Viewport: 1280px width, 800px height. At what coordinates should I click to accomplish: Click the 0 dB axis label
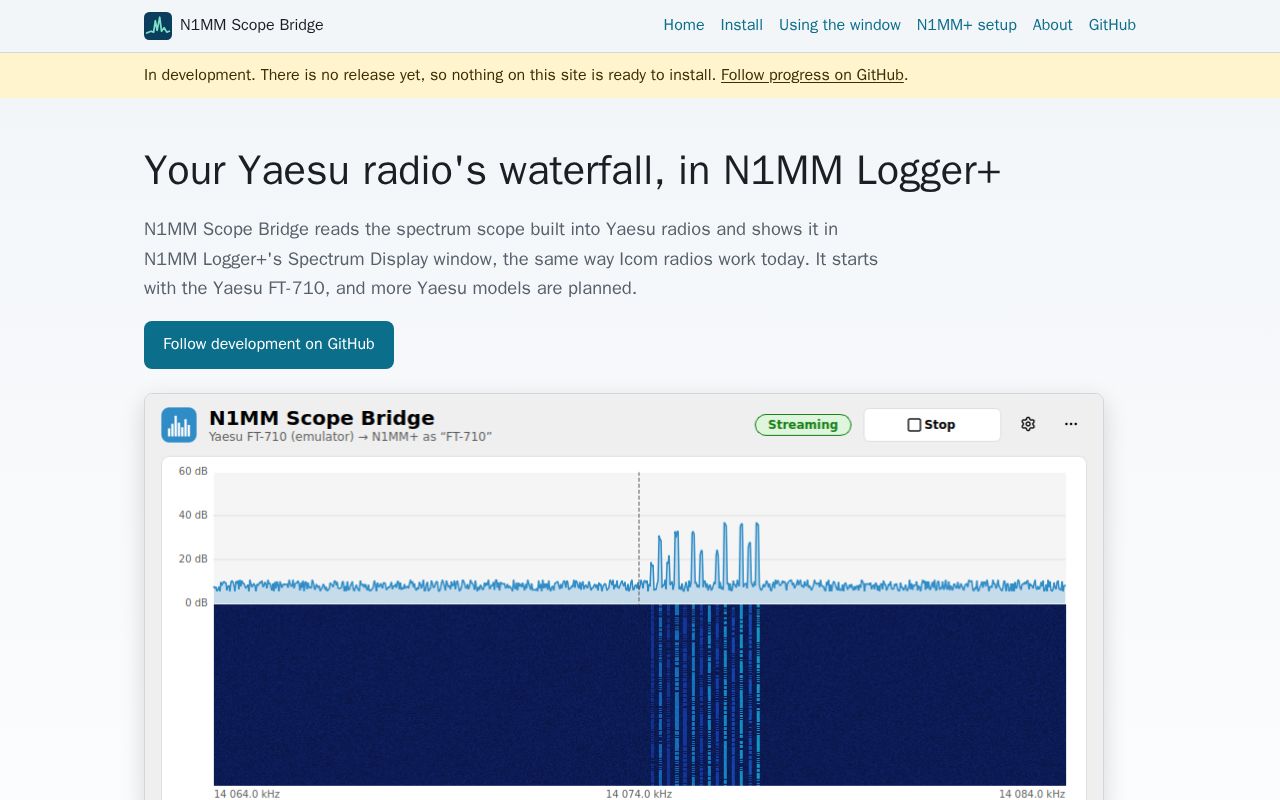196,603
